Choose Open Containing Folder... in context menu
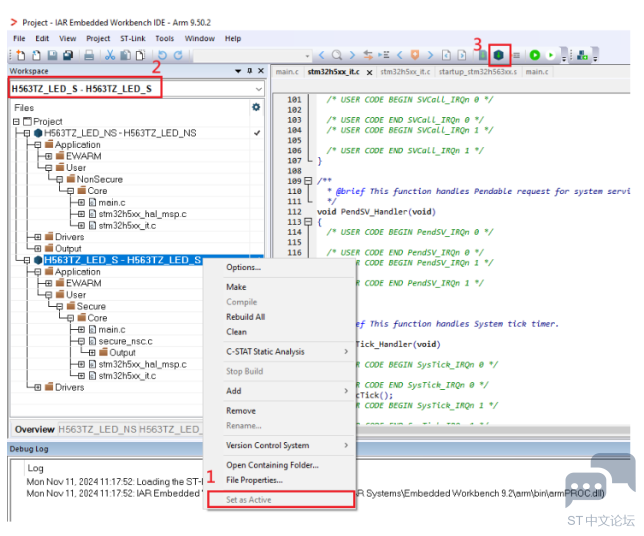Viewport: 644px width, 536px height. [272, 465]
